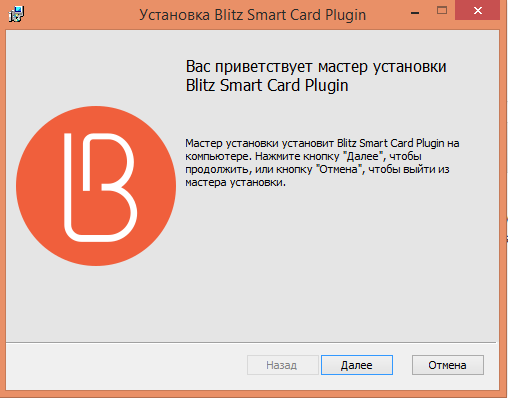Click the disabled Назад button
The image size is (508, 398).
click(x=282, y=365)
